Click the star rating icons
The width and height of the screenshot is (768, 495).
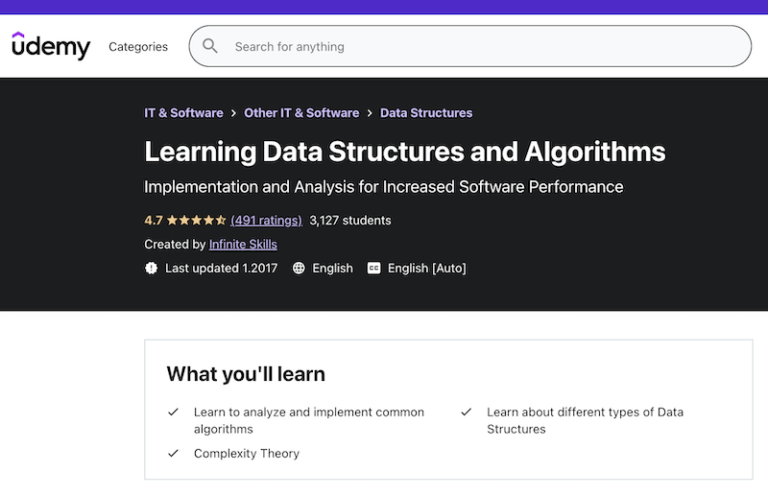pyautogui.click(x=196, y=220)
